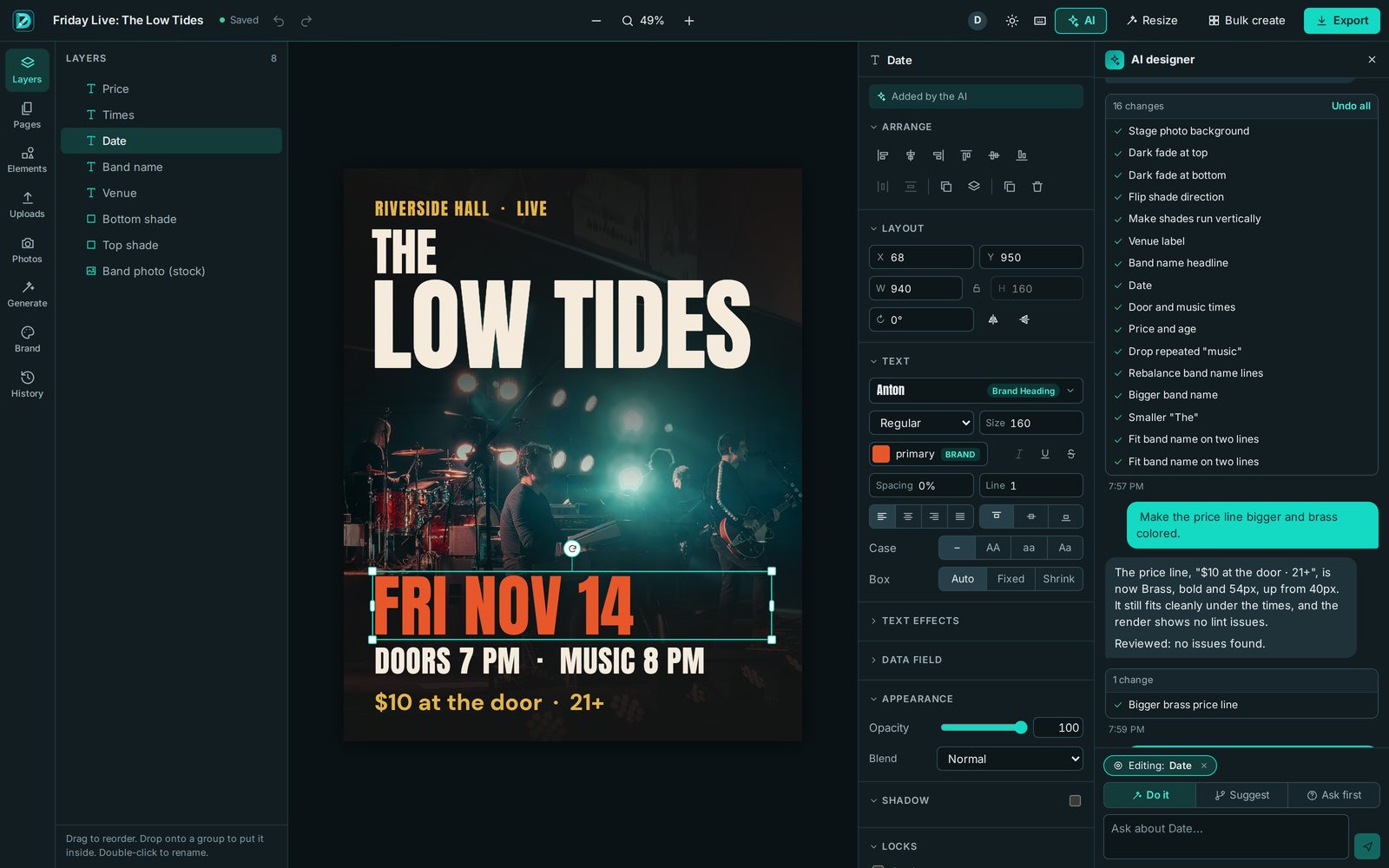This screenshot has height=868, width=1389.
Task: Set case to uppercase AA
Action: (x=993, y=548)
